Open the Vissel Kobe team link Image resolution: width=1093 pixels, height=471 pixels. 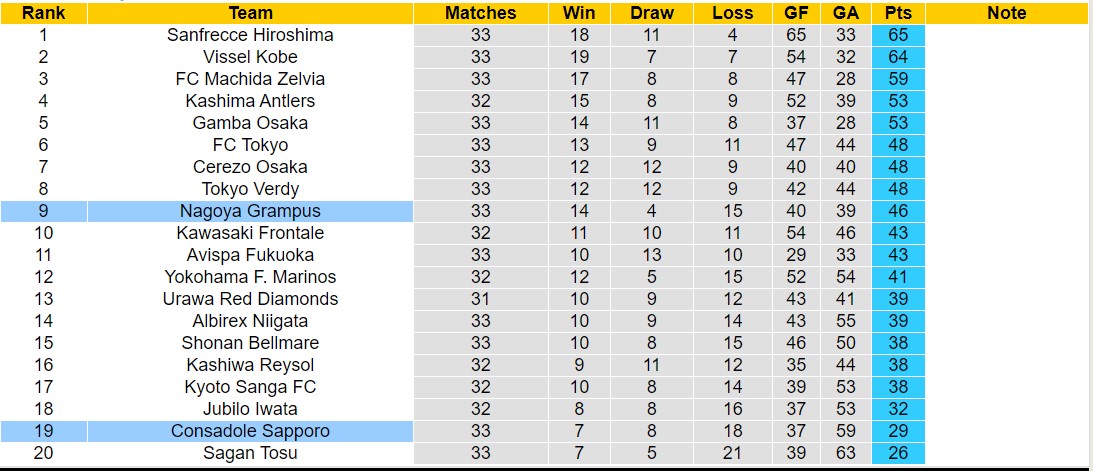pos(250,57)
